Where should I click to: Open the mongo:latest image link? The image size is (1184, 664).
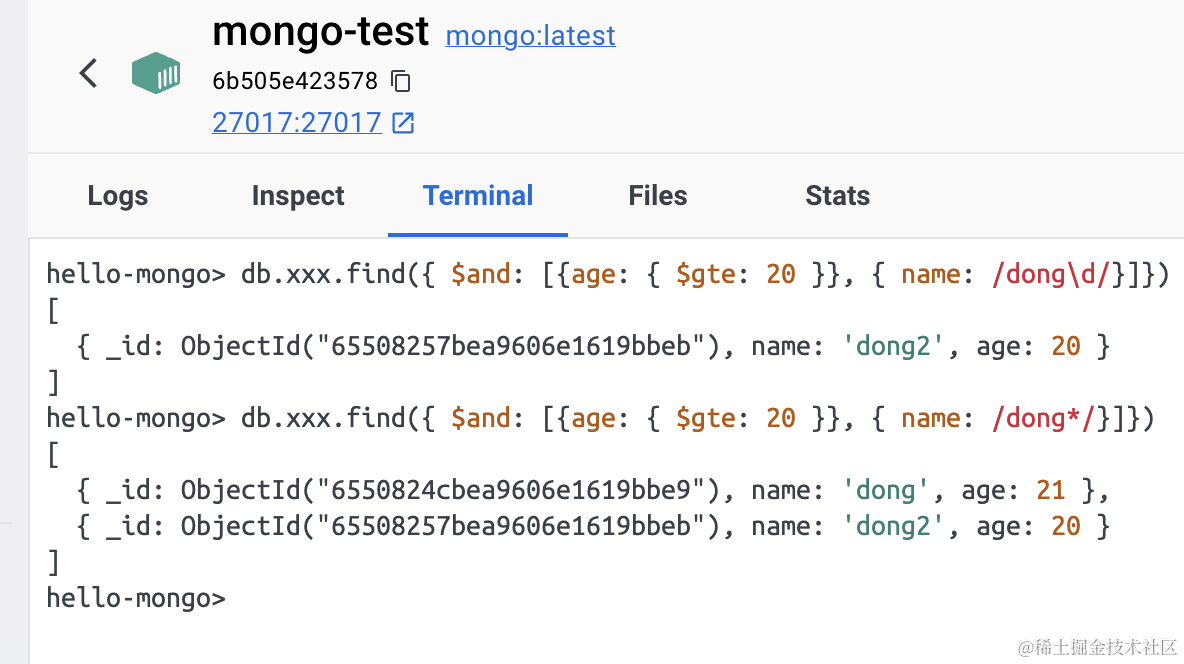(x=530, y=36)
